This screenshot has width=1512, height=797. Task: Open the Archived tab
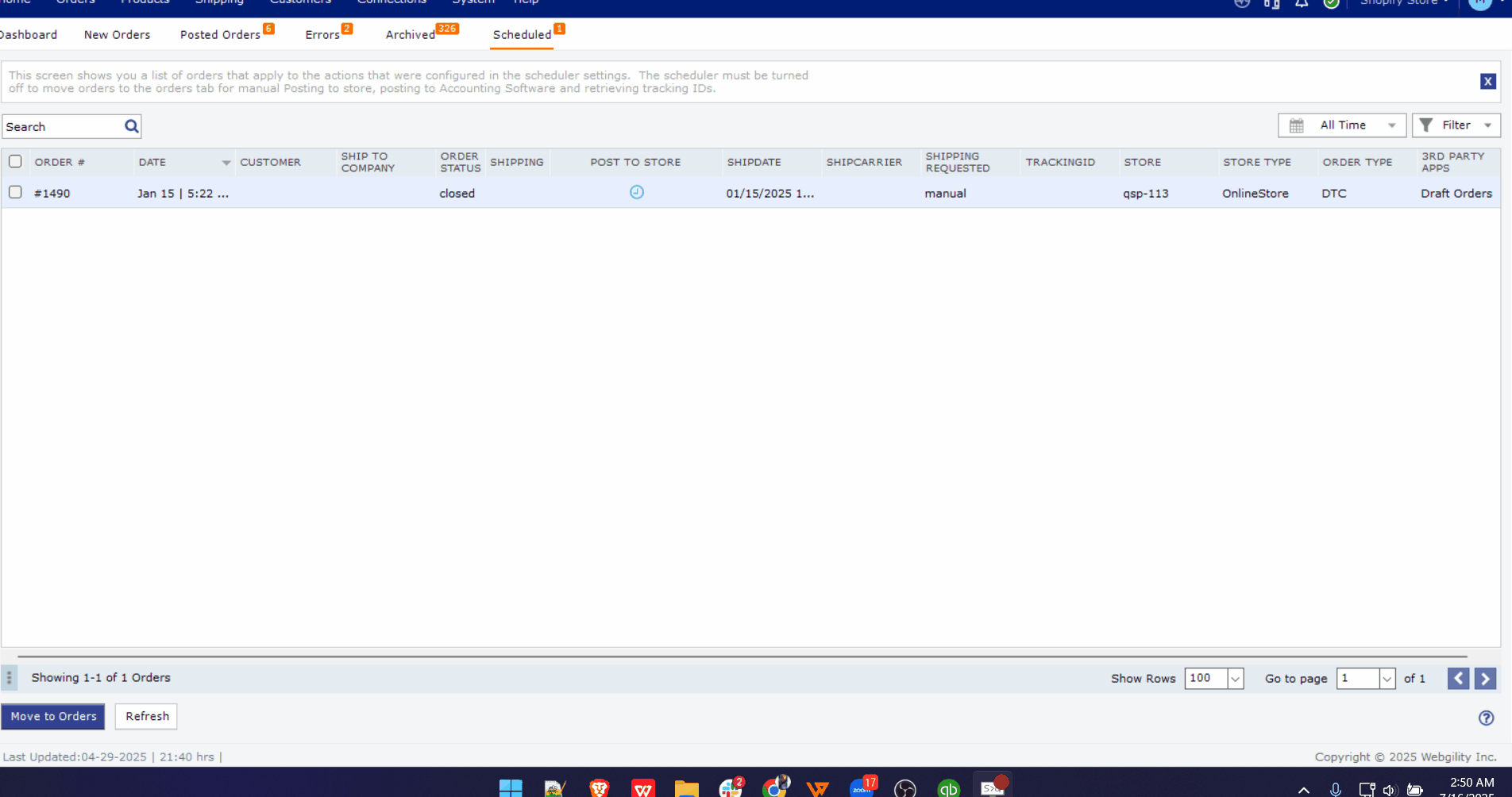410,35
